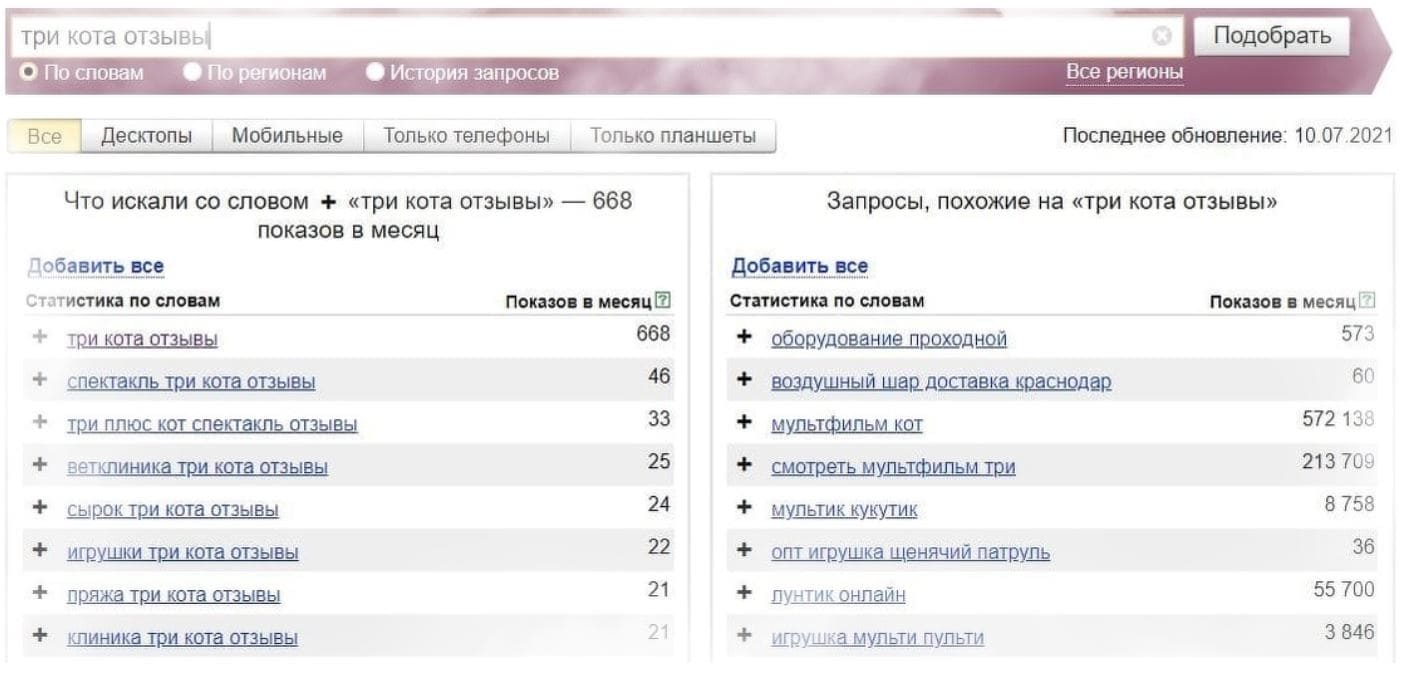1404x674 pixels.
Task: Add 'игрушка мульти пульти' using plus icon
Action: pos(743,636)
